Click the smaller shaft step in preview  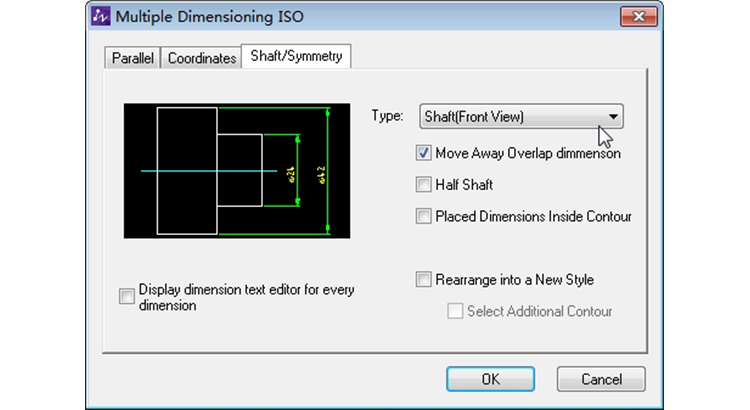point(240,170)
